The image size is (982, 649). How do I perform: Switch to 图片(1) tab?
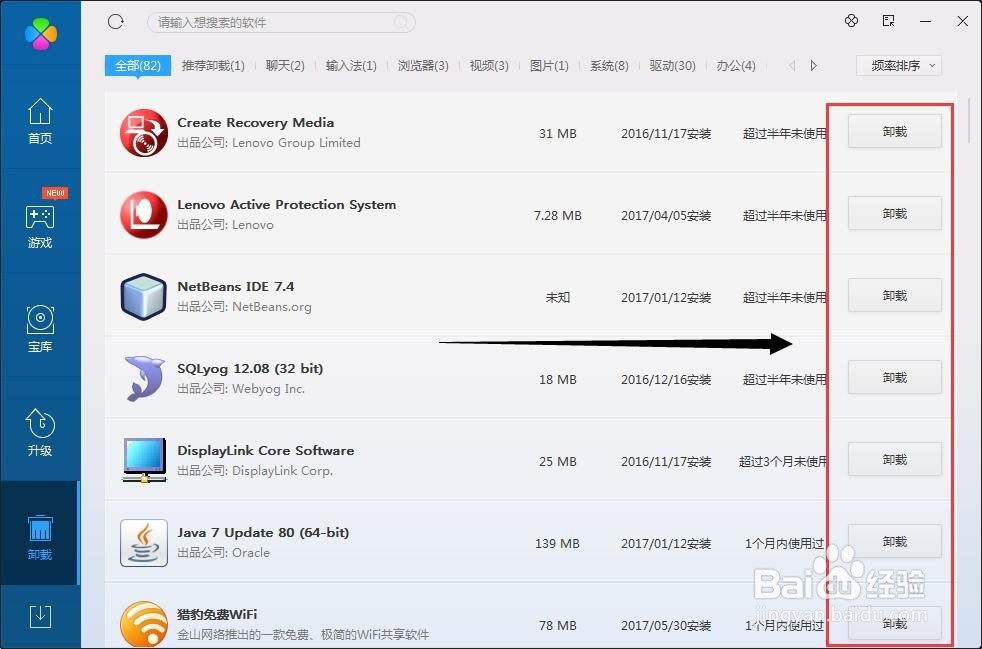coord(549,65)
